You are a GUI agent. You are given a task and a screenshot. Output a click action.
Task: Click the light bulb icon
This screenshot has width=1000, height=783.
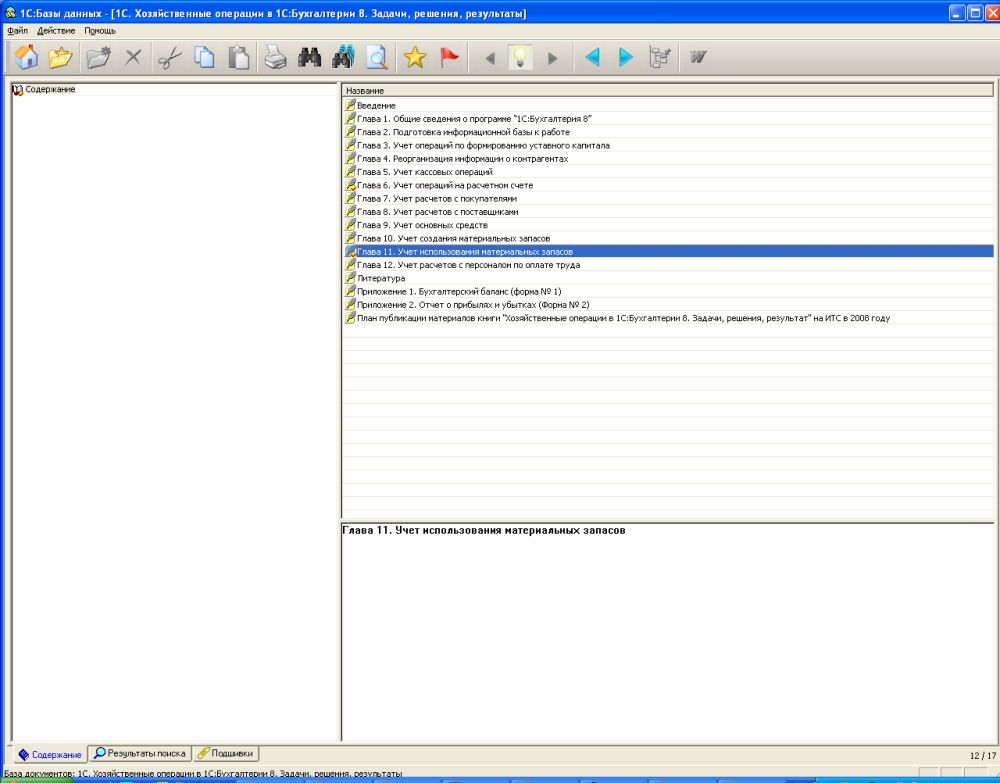(x=519, y=58)
